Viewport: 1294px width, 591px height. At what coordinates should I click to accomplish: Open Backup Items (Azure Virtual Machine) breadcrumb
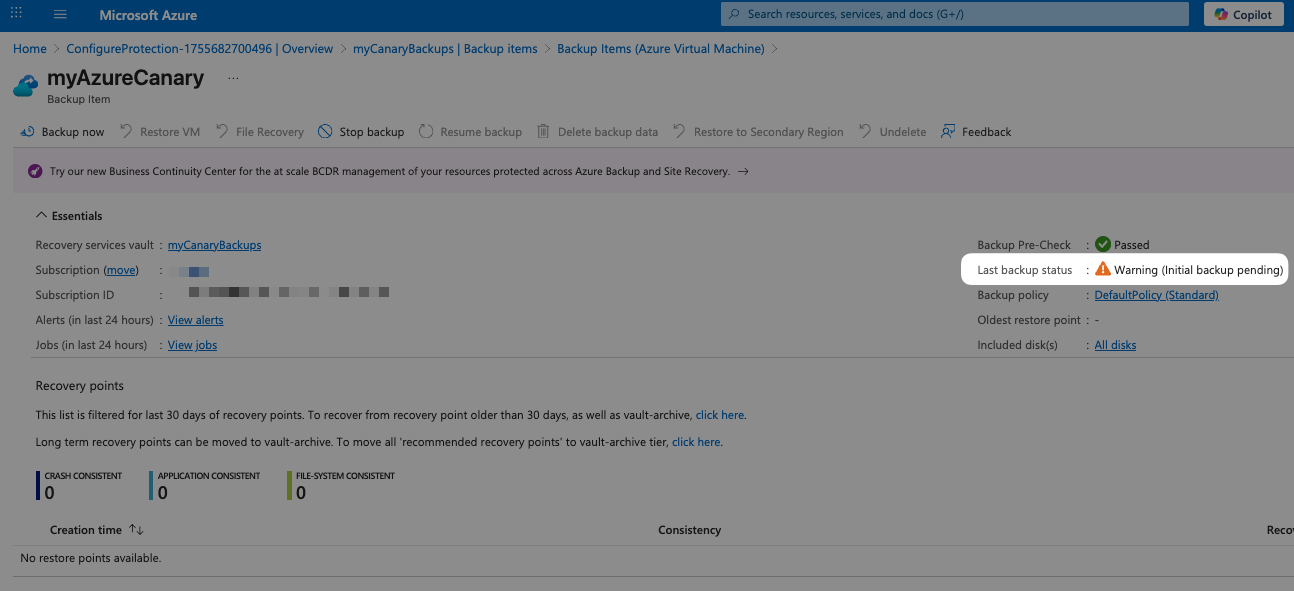pyautogui.click(x=660, y=48)
